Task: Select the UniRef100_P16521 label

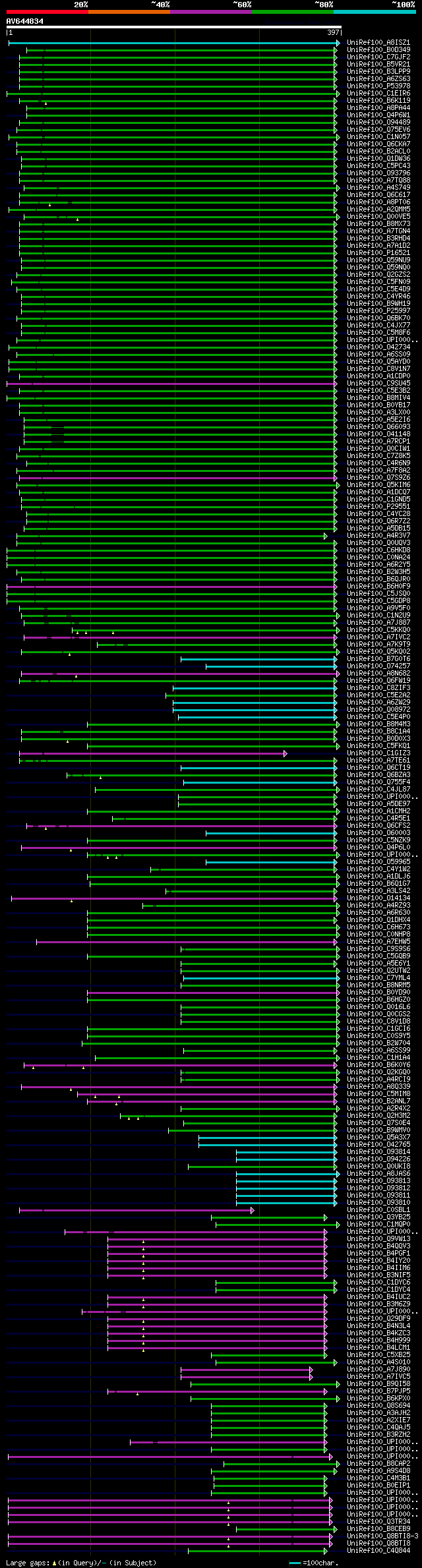Action: [x=378, y=253]
